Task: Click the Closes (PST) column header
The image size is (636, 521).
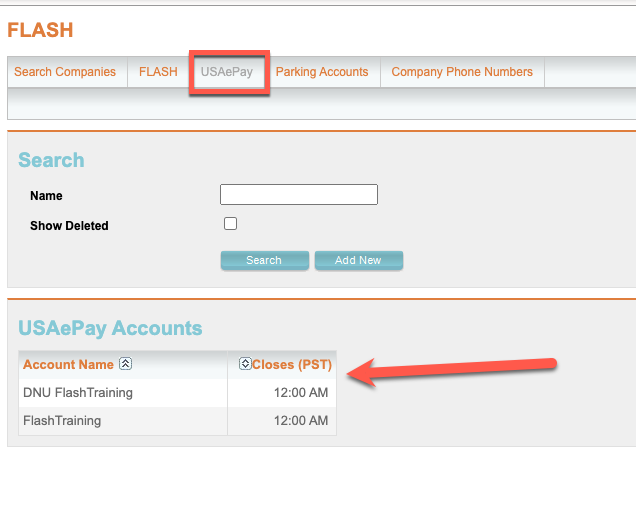Action: (x=292, y=364)
